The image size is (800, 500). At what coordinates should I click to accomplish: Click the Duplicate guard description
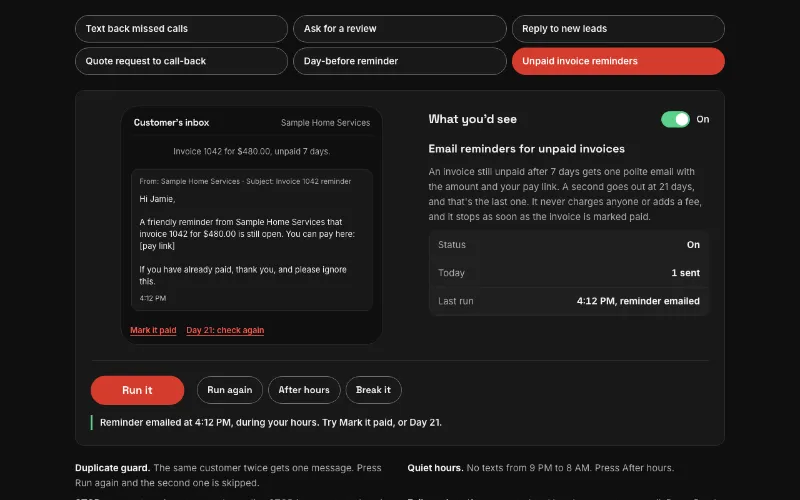pyautogui.click(x=228, y=476)
